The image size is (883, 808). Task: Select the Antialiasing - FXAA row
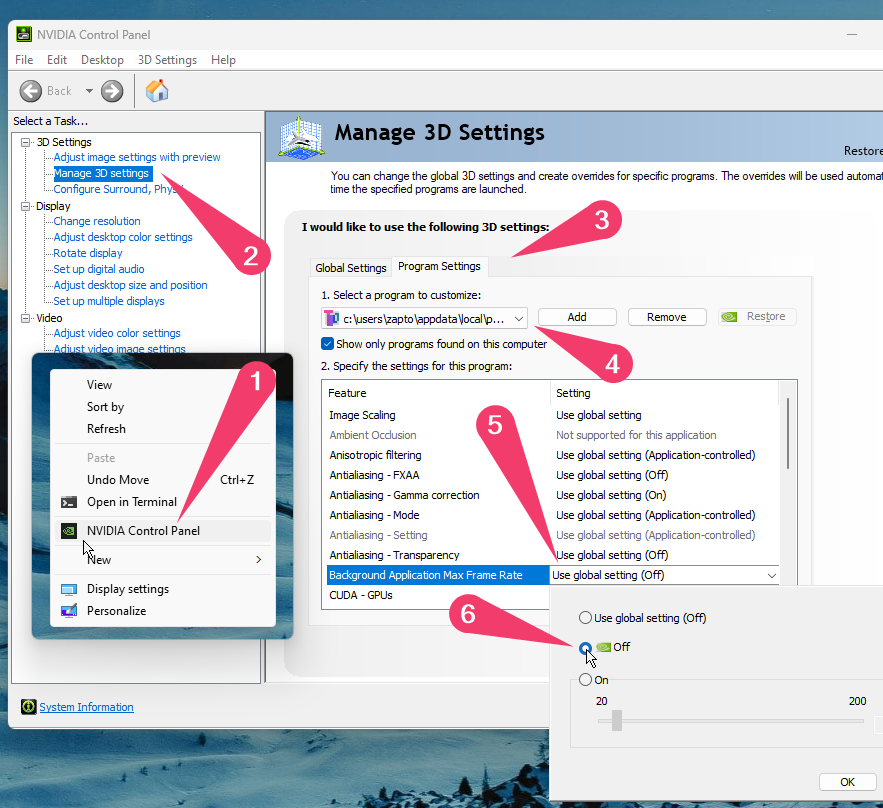pos(553,475)
